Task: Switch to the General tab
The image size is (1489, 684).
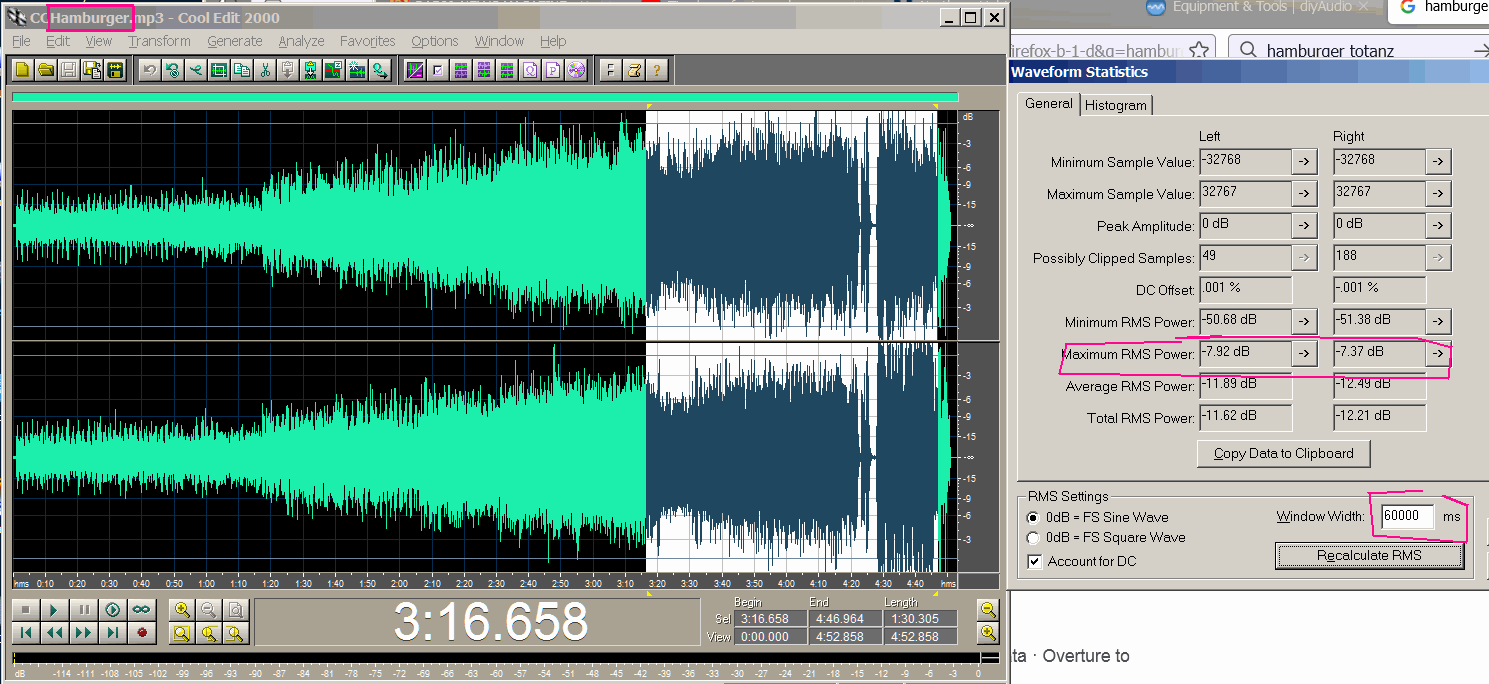Action: (x=1049, y=103)
